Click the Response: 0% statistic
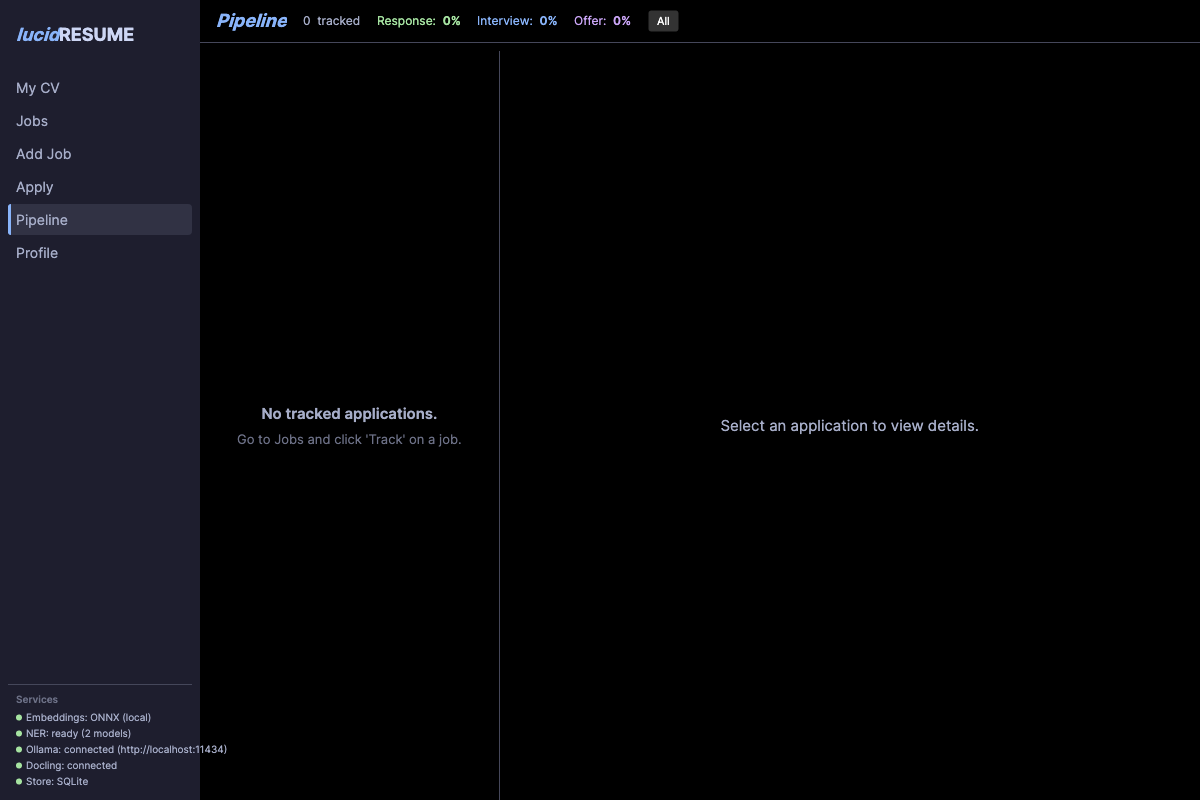1200x800 pixels. [419, 21]
